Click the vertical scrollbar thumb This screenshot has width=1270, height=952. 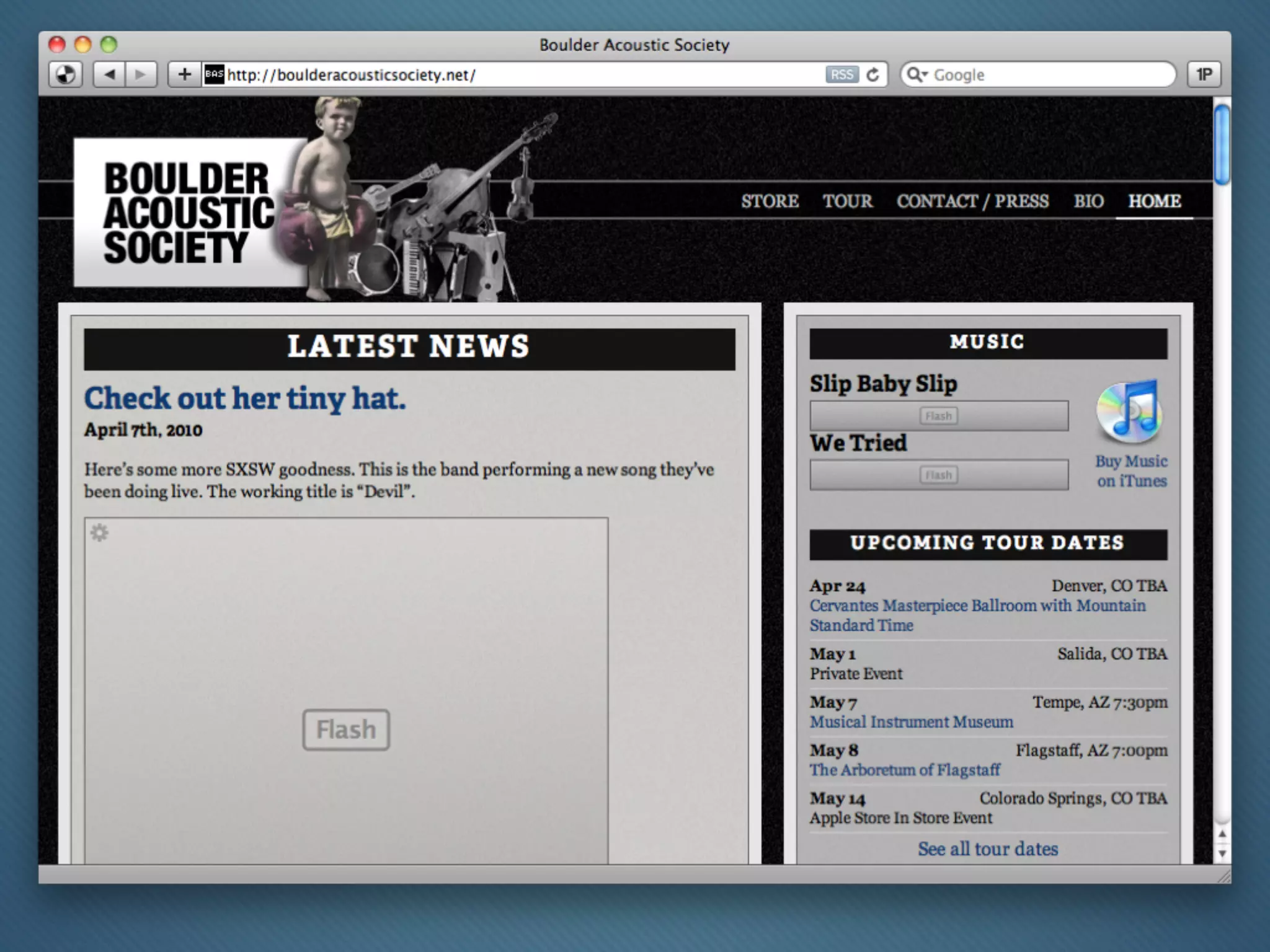click(1222, 146)
